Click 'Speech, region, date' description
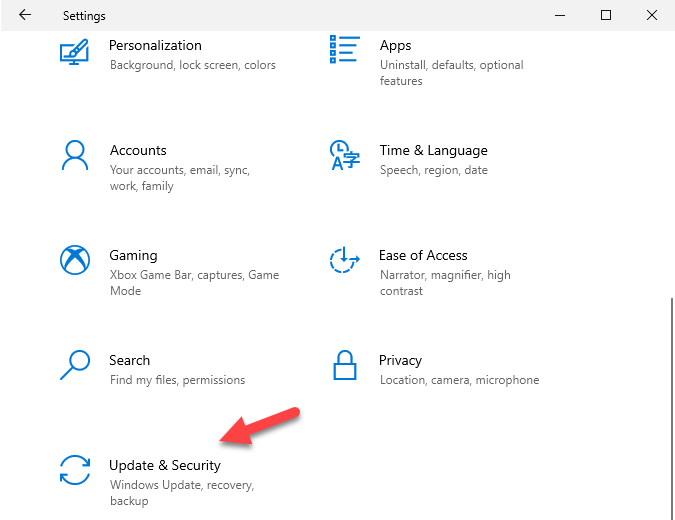Screen dimensions: 675x520 (x=433, y=170)
